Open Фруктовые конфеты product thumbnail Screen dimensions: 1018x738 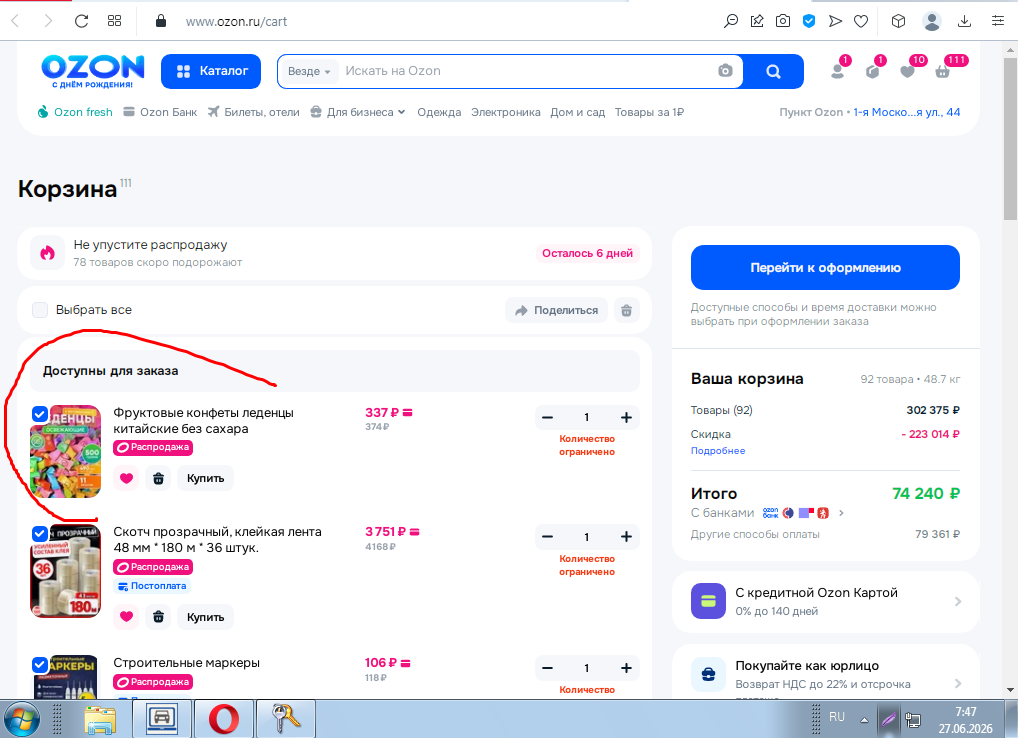(66, 452)
